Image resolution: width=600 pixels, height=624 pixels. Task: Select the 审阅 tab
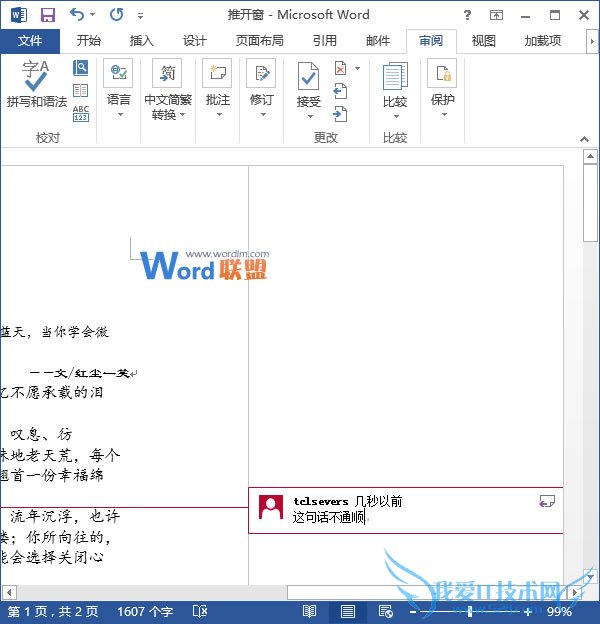[431, 41]
